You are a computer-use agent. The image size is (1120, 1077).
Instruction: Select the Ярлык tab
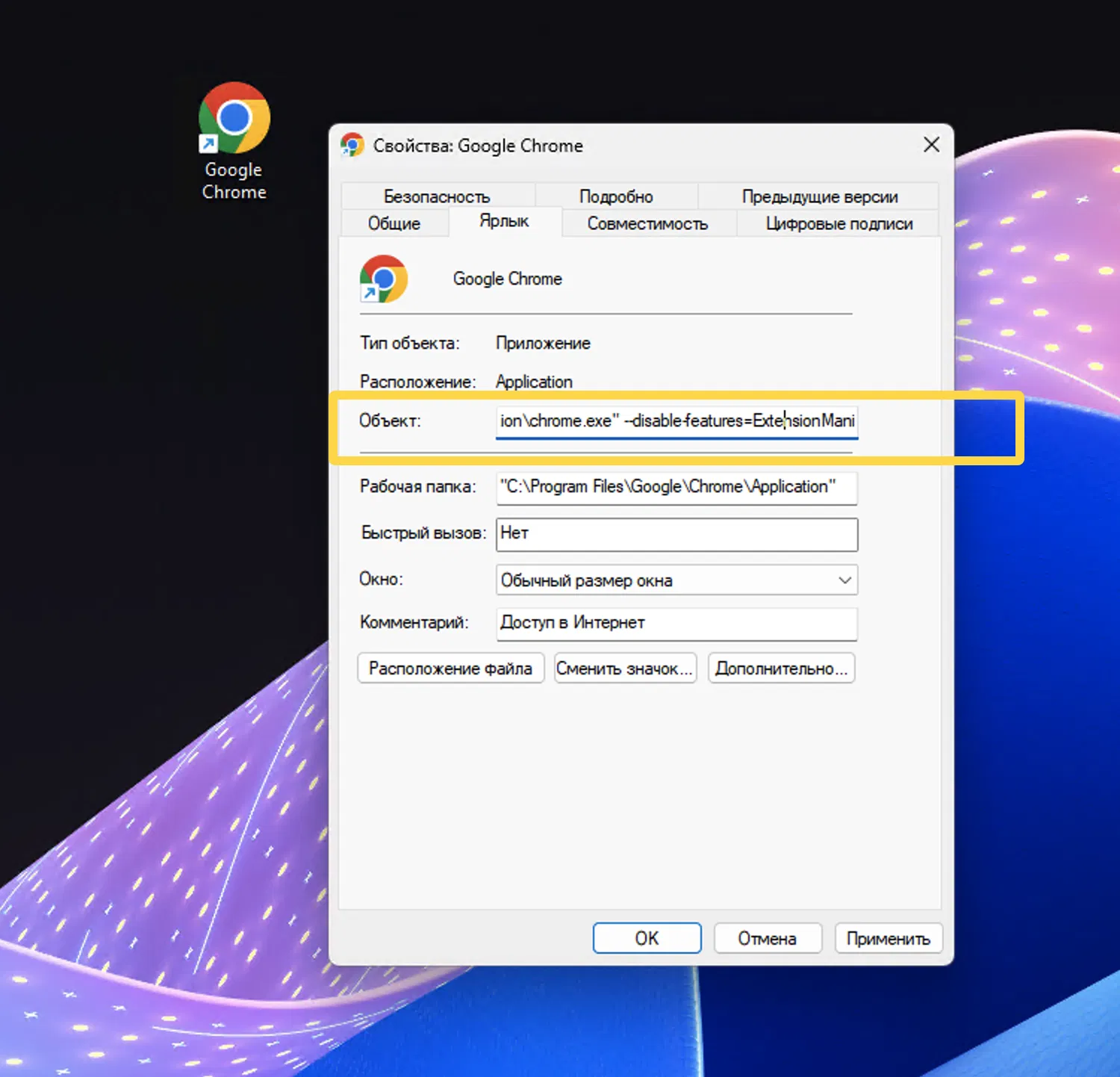[x=505, y=221]
